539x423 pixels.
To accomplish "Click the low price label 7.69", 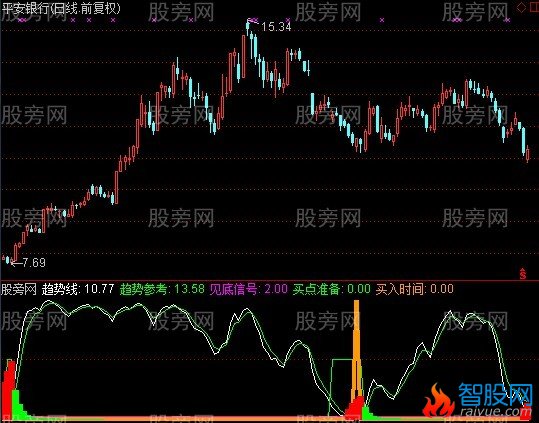I will pyautogui.click(x=34, y=263).
